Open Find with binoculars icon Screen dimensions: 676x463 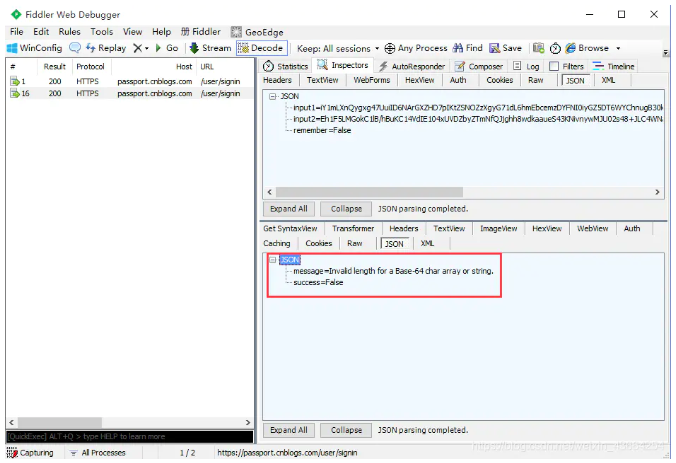pyautogui.click(x=467, y=48)
